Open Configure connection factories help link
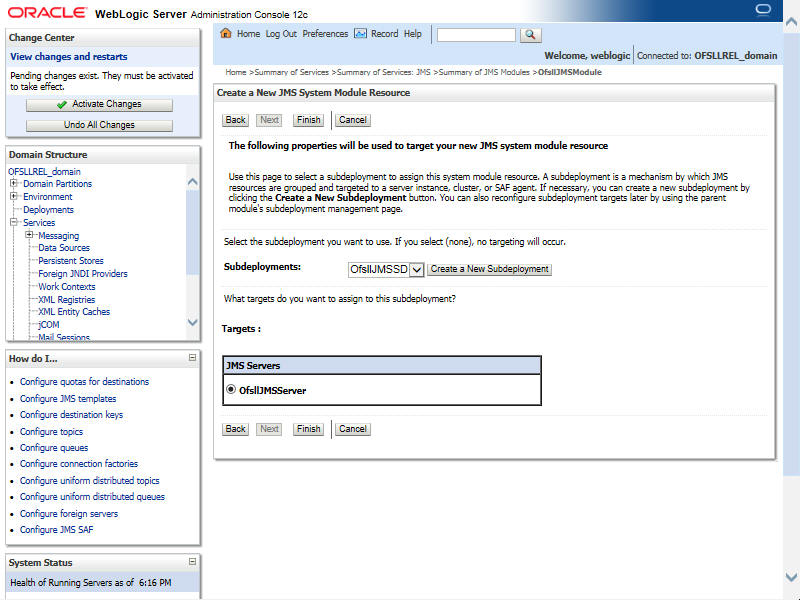The height and width of the screenshot is (600, 800). pyautogui.click(x=79, y=464)
